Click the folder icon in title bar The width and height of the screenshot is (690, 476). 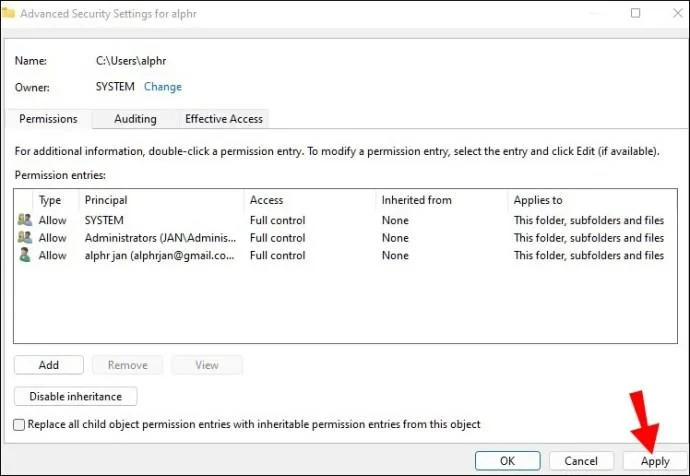coord(8,13)
